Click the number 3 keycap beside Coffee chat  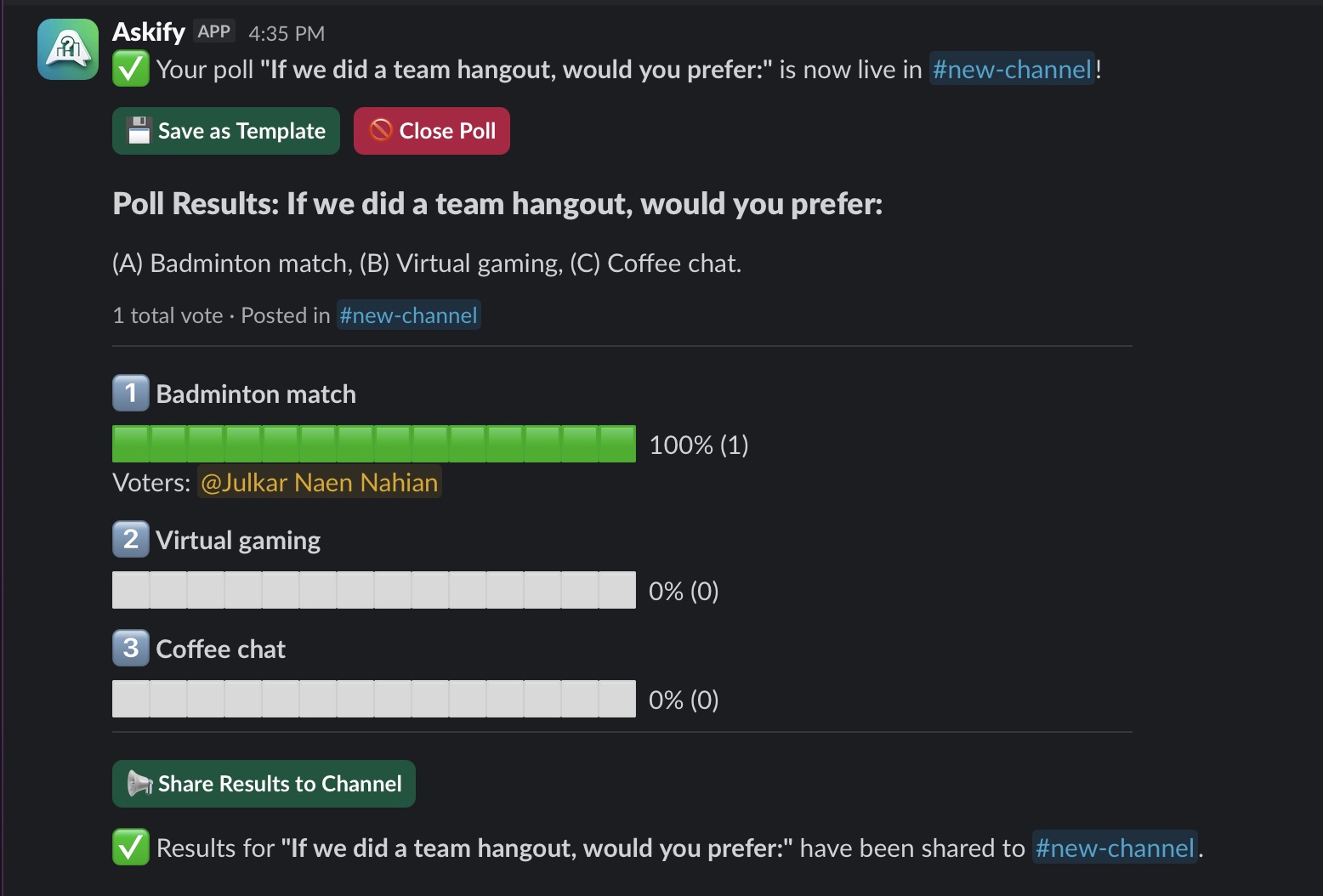point(129,648)
